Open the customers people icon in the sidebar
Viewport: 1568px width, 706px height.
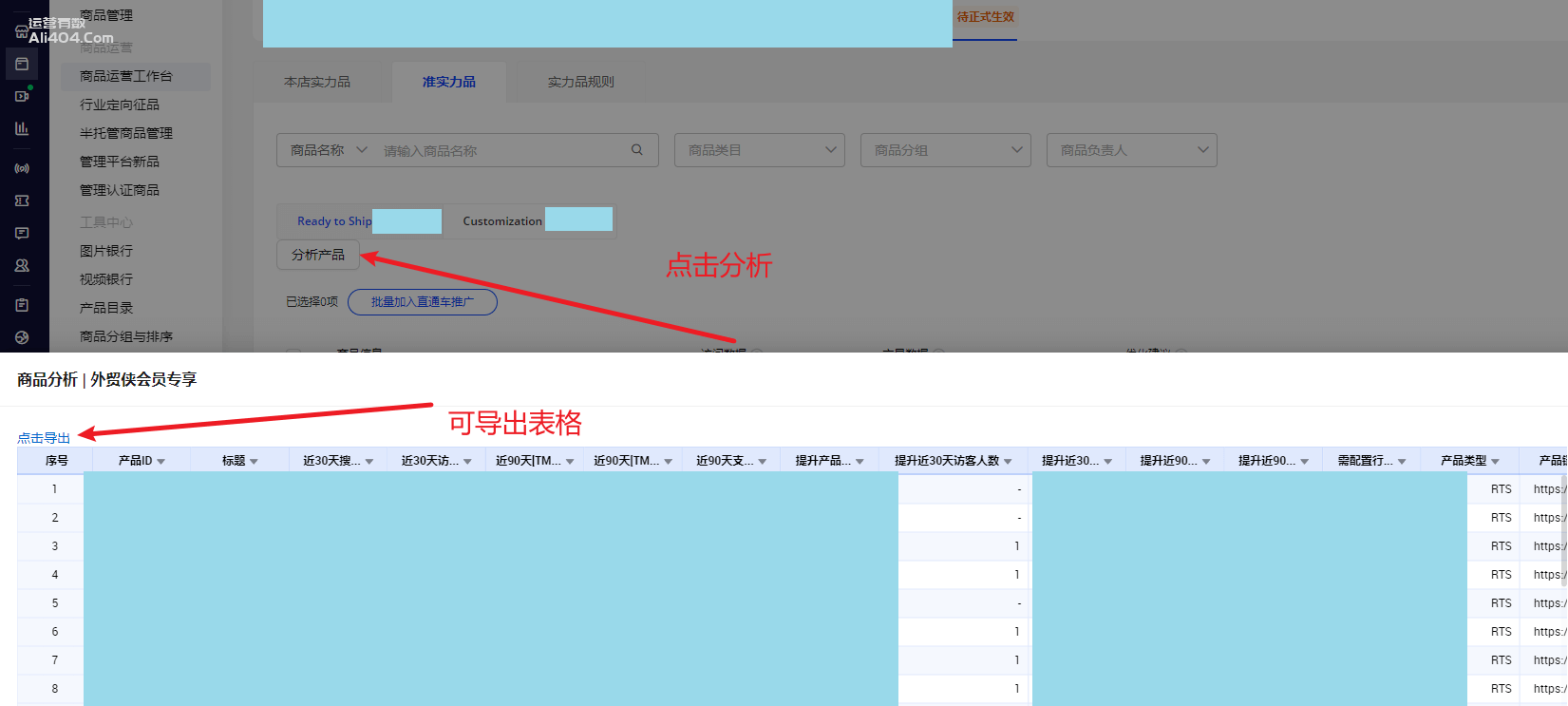pyautogui.click(x=22, y=265)
